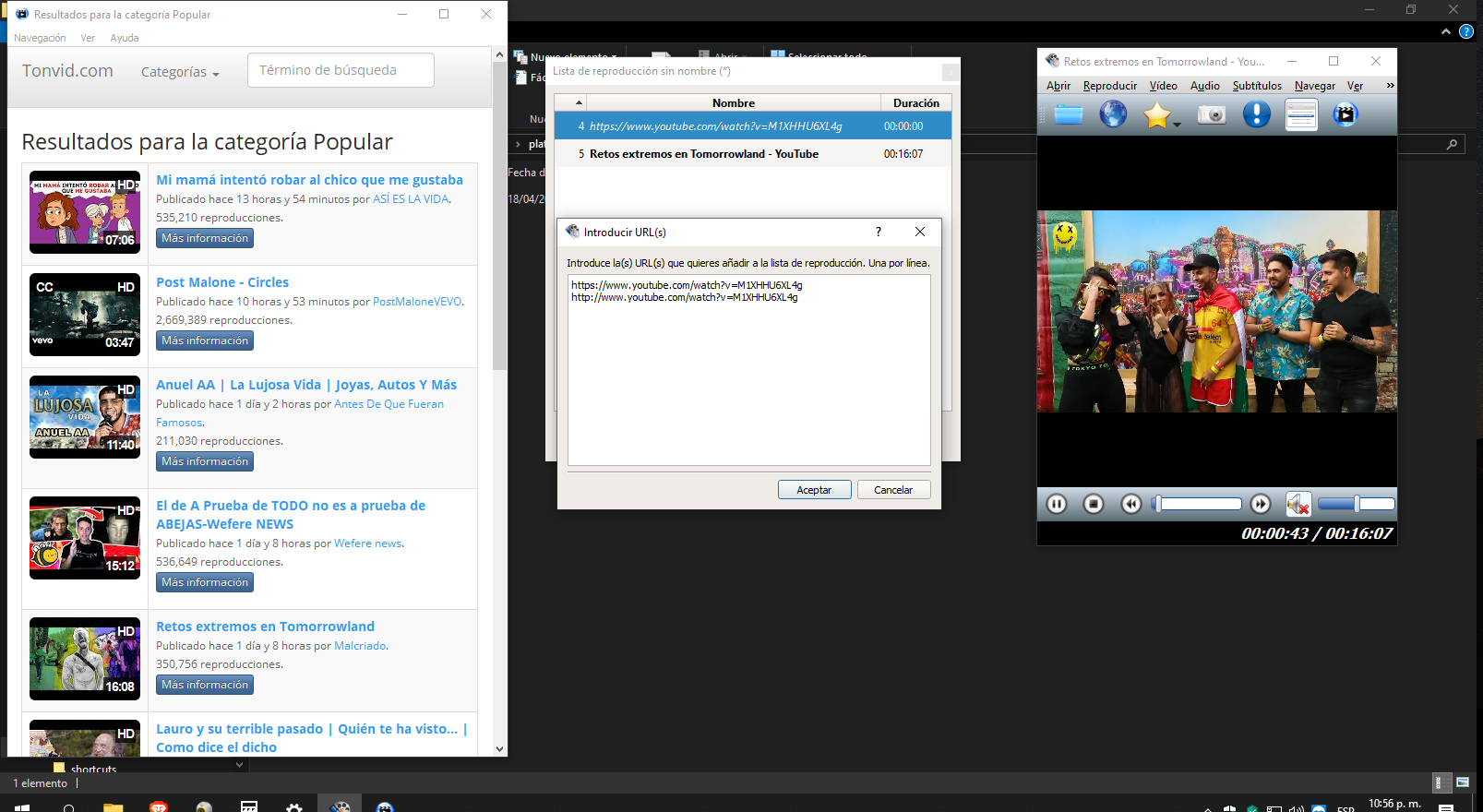Open the PostMaloneVEVO channel link
This screenshot has width=1483, height=812.
pyautogui.click(x=417, y=302)
